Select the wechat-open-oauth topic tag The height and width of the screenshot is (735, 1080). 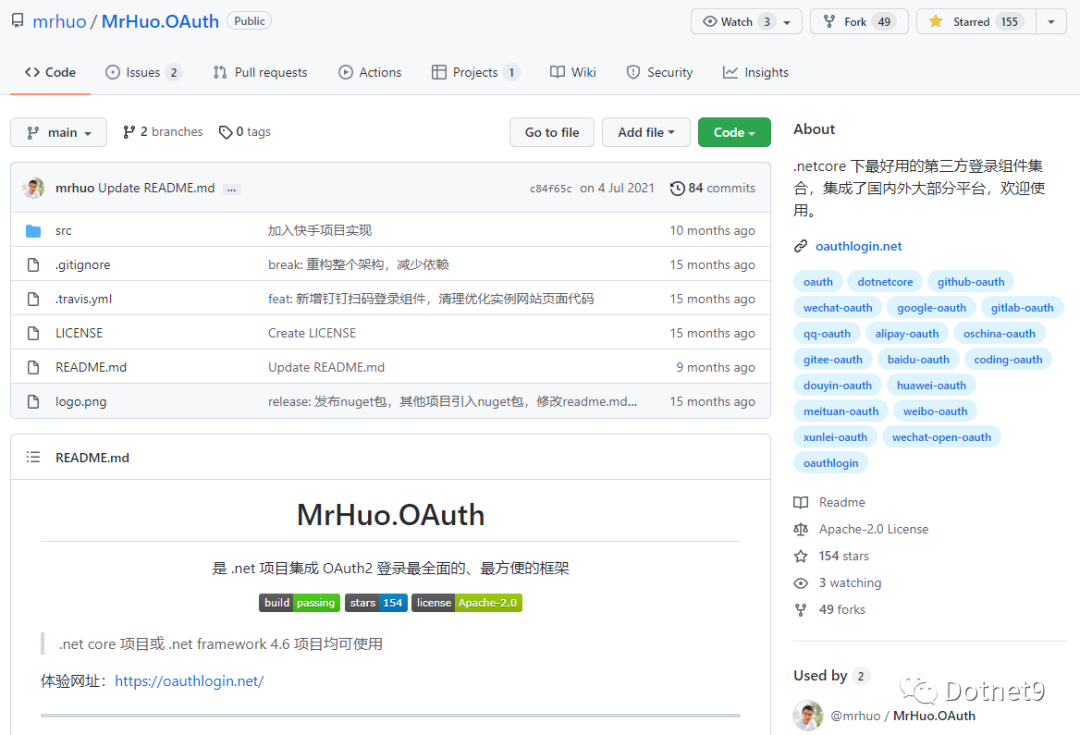pyautogui.click(x=942, y=437)
